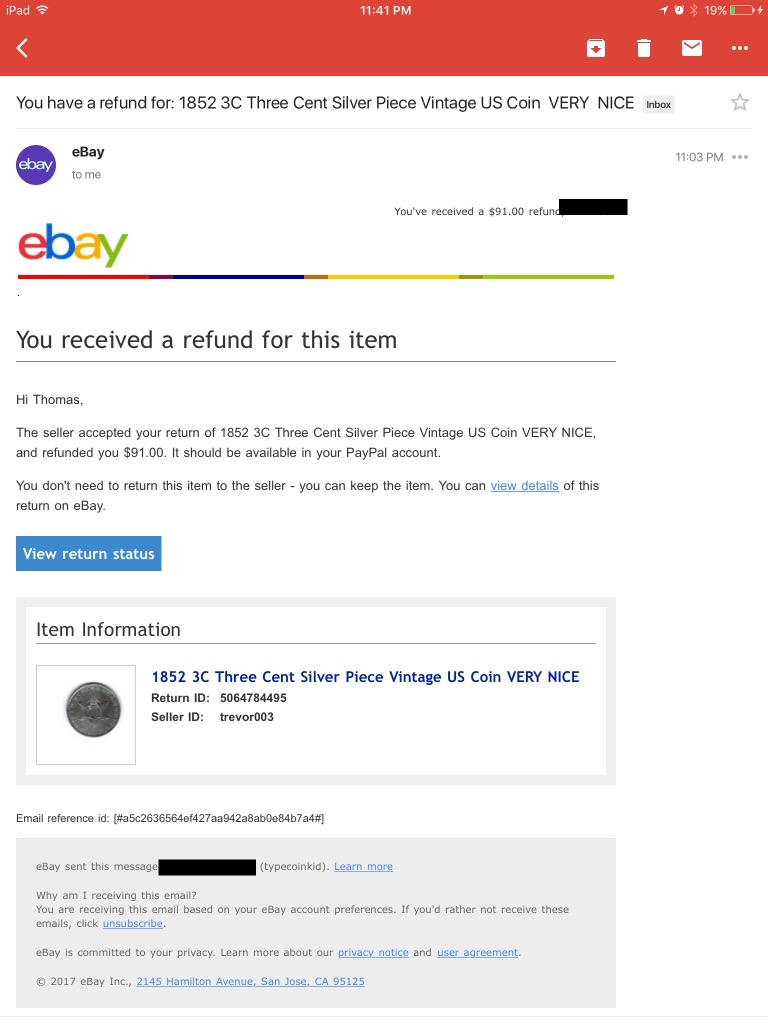768x1024 pixels.
Task: Open the coin item thumbnail
Action: coord(86,714)
